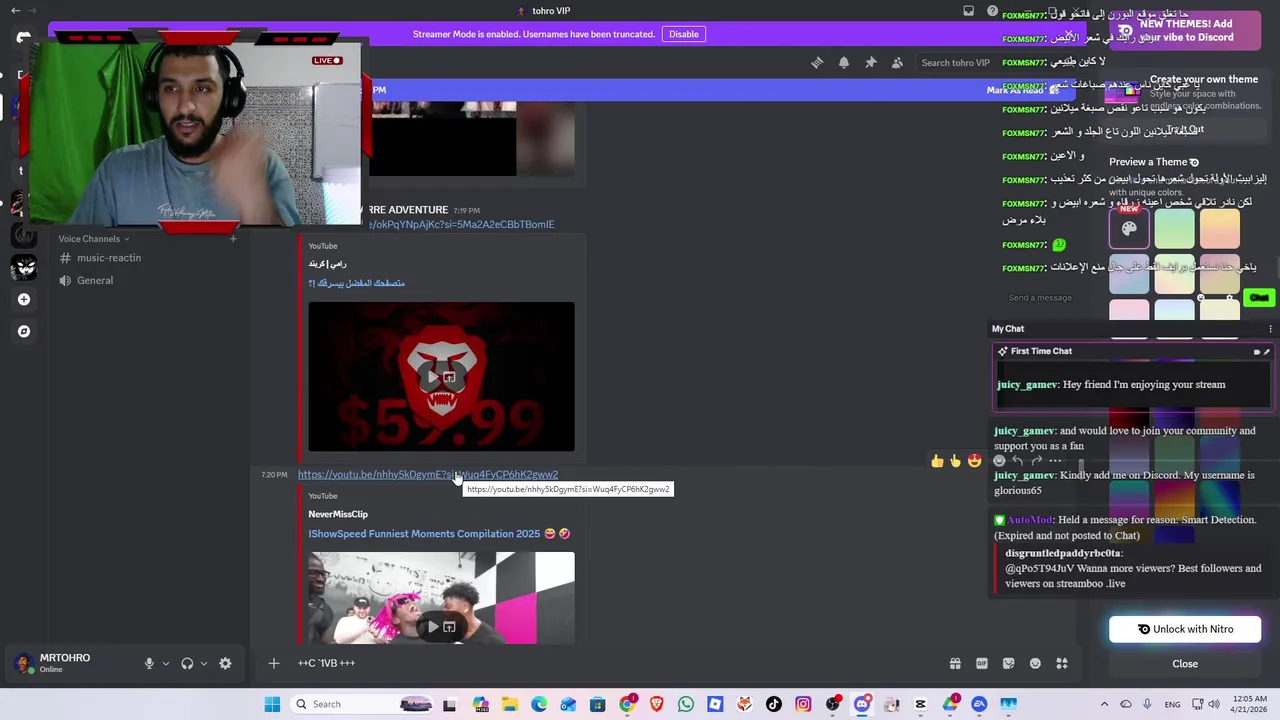This screenshot has width=1280, height=720.
Task: Open the sticker picker
Action: (1008, 663)
